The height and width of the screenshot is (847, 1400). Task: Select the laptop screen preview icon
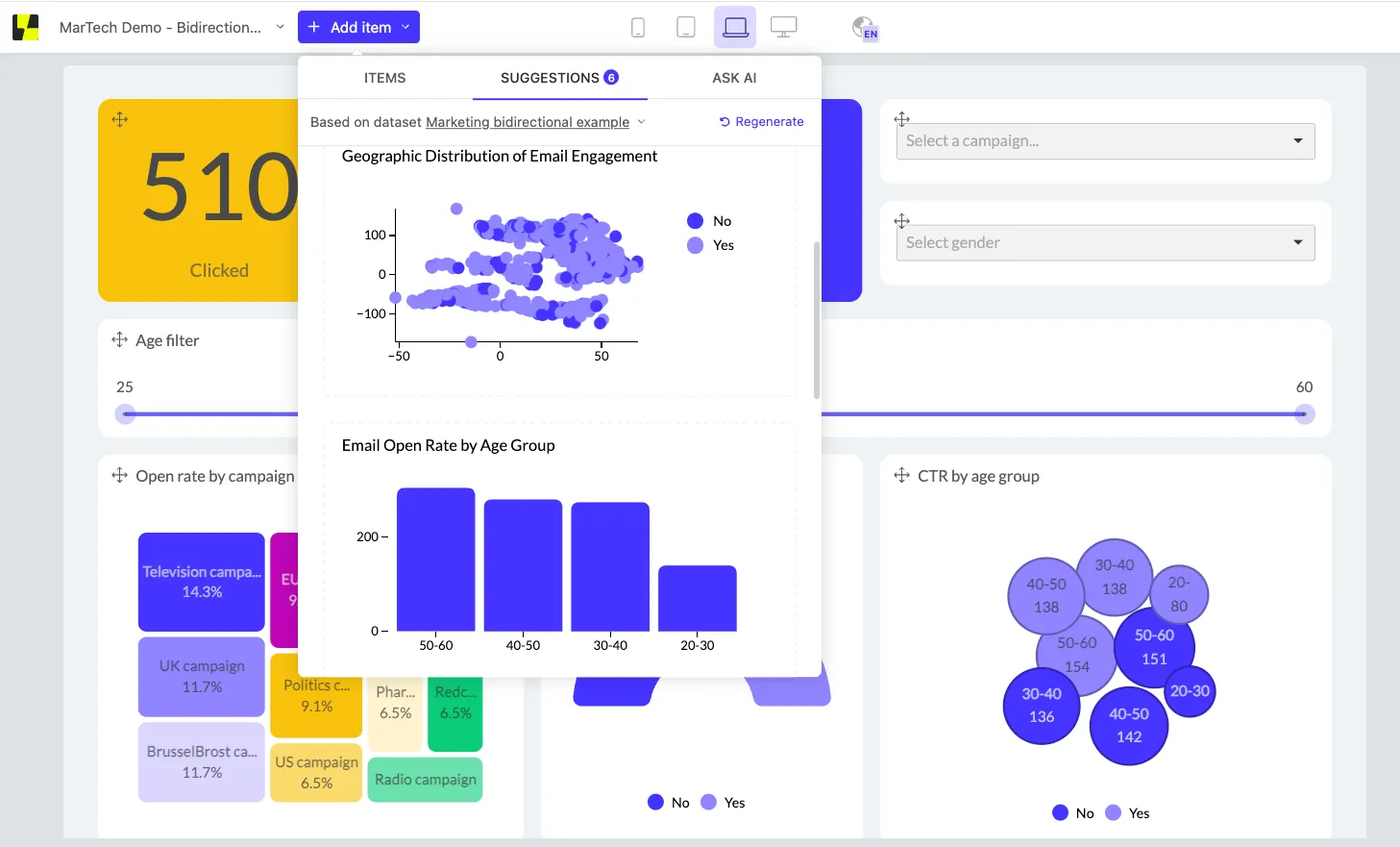point(735,27)
